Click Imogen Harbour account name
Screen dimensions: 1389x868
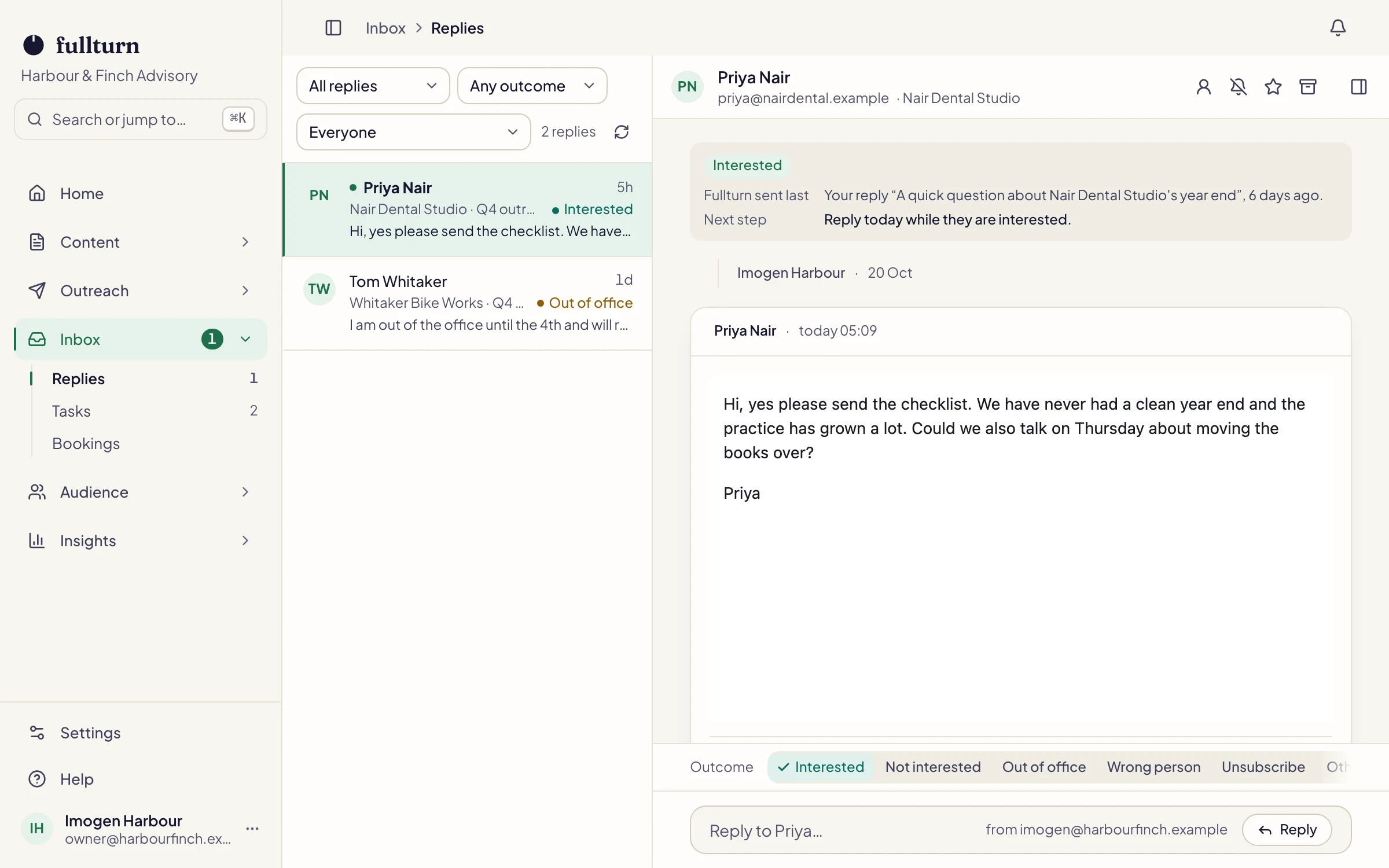[x=123, y=821]
